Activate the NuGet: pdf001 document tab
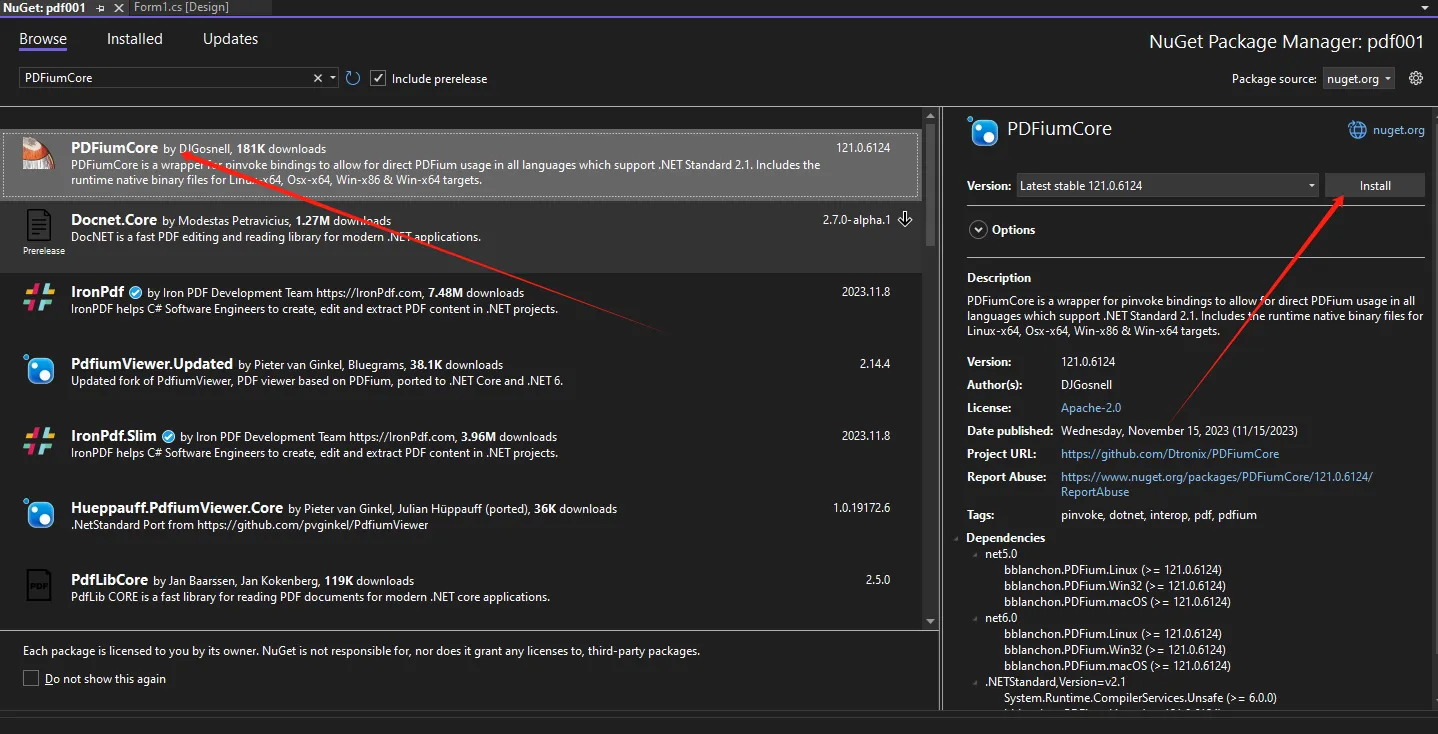 click(44, 8)
